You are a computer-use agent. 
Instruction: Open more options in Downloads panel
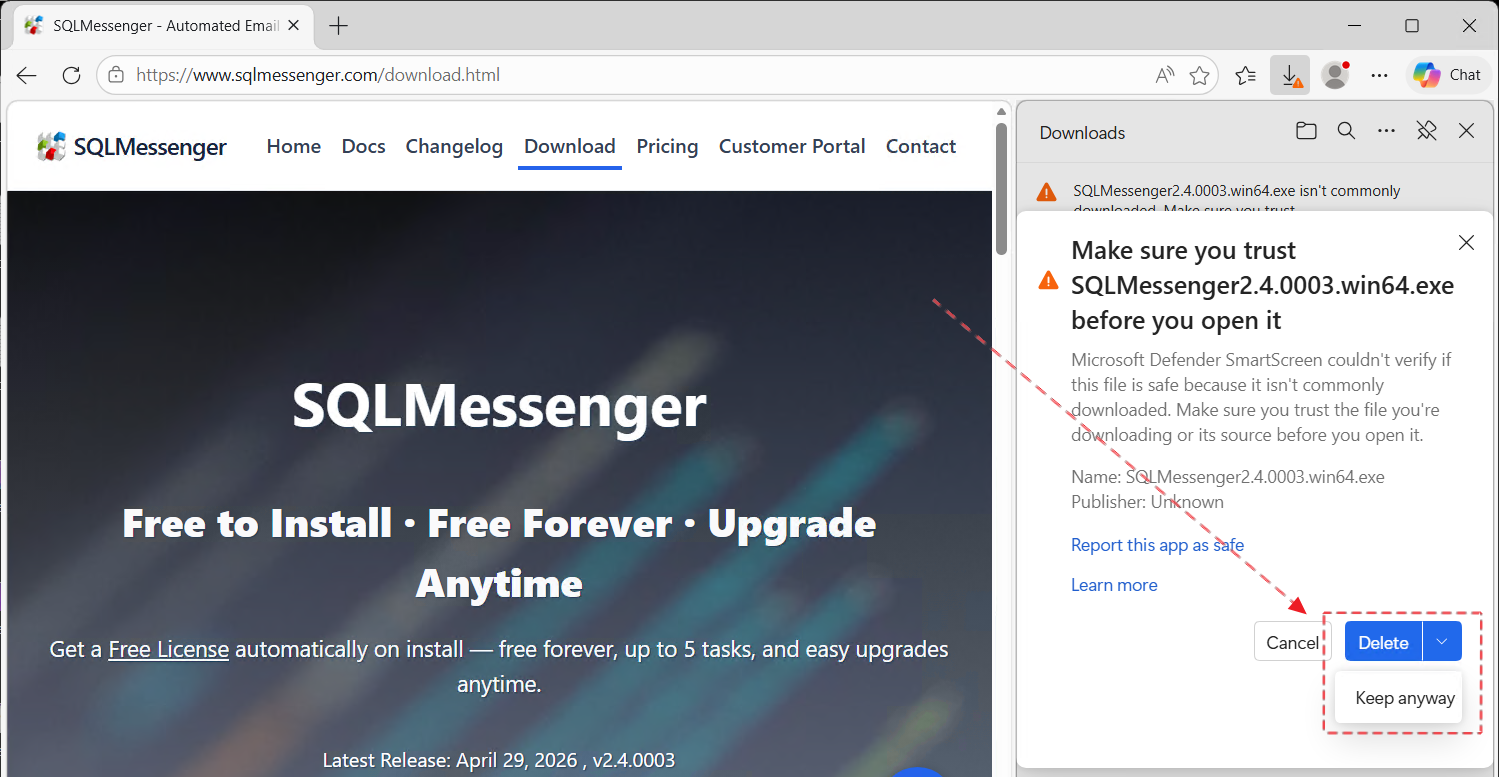pyautogui.click(x=1386, y=131)
